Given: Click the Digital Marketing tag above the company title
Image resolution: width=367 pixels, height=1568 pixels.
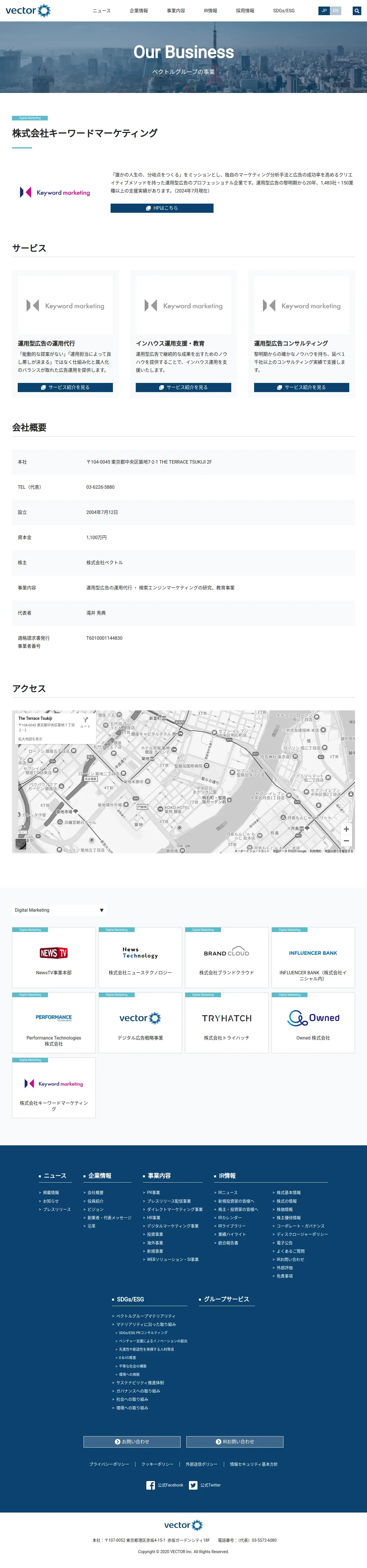Looking at the screenshot, I should [x=30, y=118].
